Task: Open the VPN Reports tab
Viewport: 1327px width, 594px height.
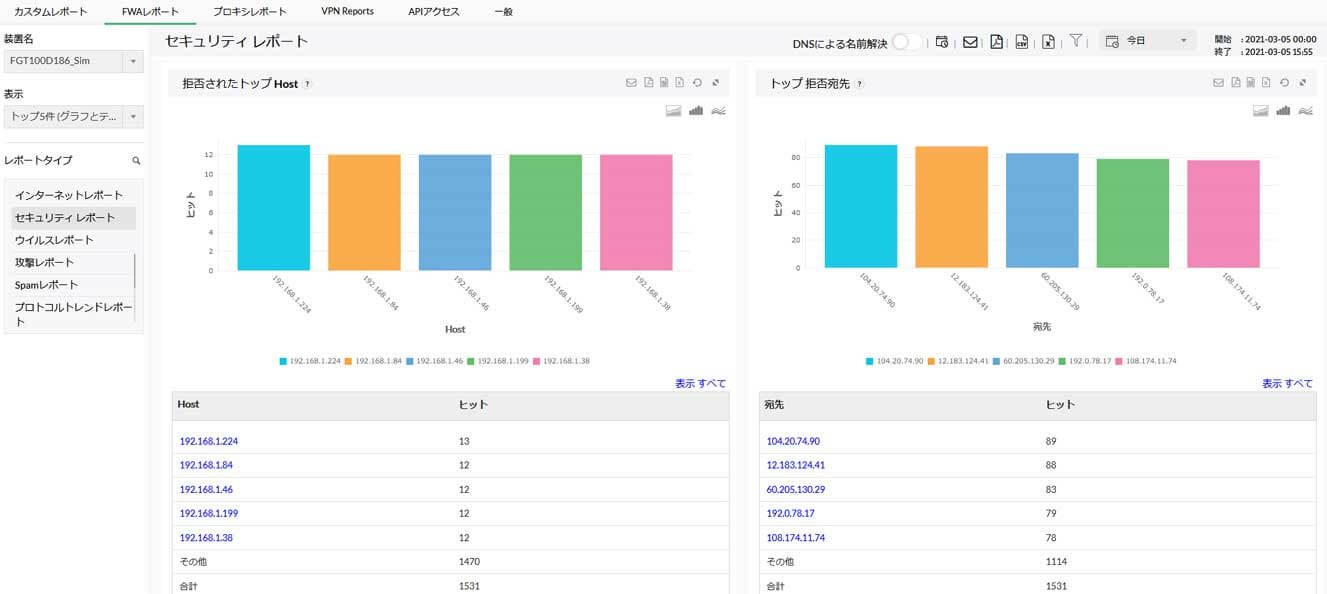Action: [347, 12]
